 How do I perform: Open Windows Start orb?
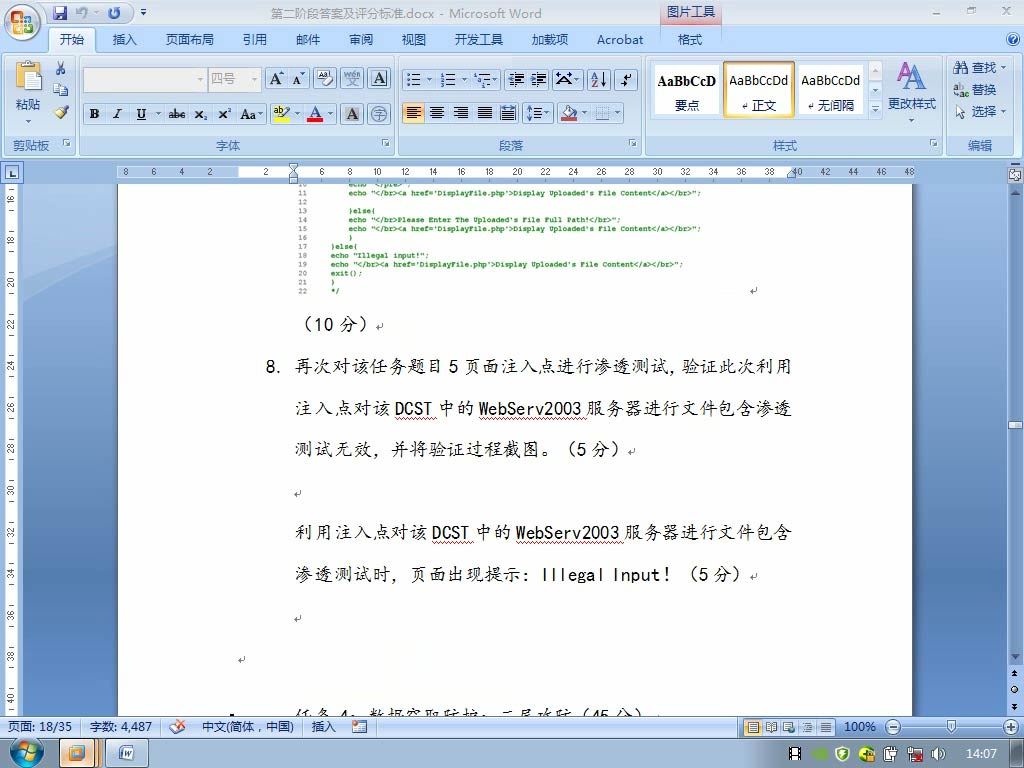point(26,752)
